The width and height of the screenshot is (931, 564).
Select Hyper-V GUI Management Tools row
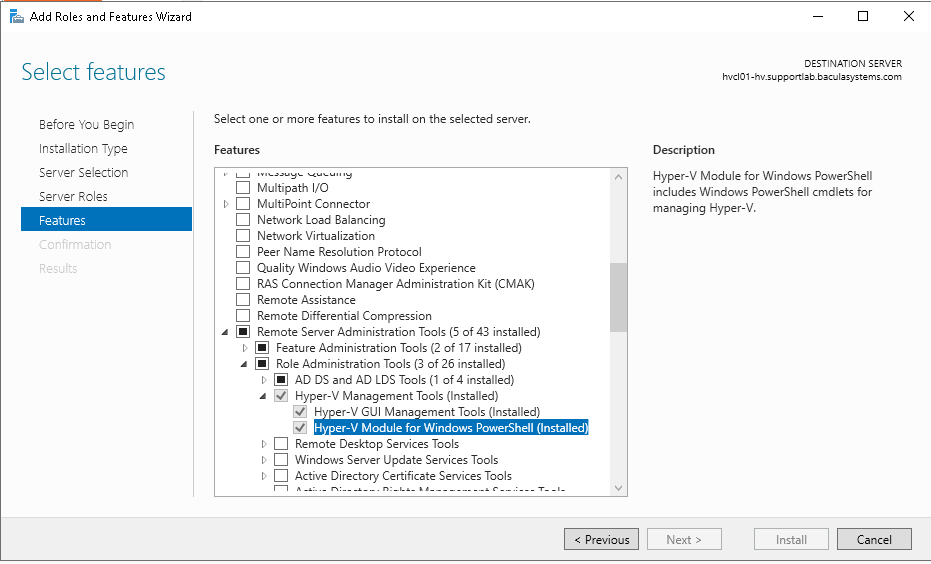(427, 412)
